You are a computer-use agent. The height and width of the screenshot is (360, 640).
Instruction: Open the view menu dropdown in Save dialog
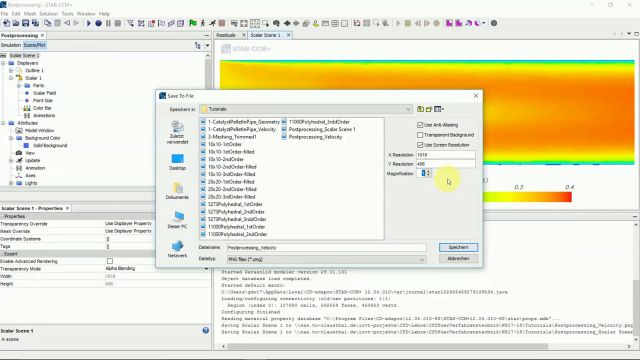[x=439, y=109]
